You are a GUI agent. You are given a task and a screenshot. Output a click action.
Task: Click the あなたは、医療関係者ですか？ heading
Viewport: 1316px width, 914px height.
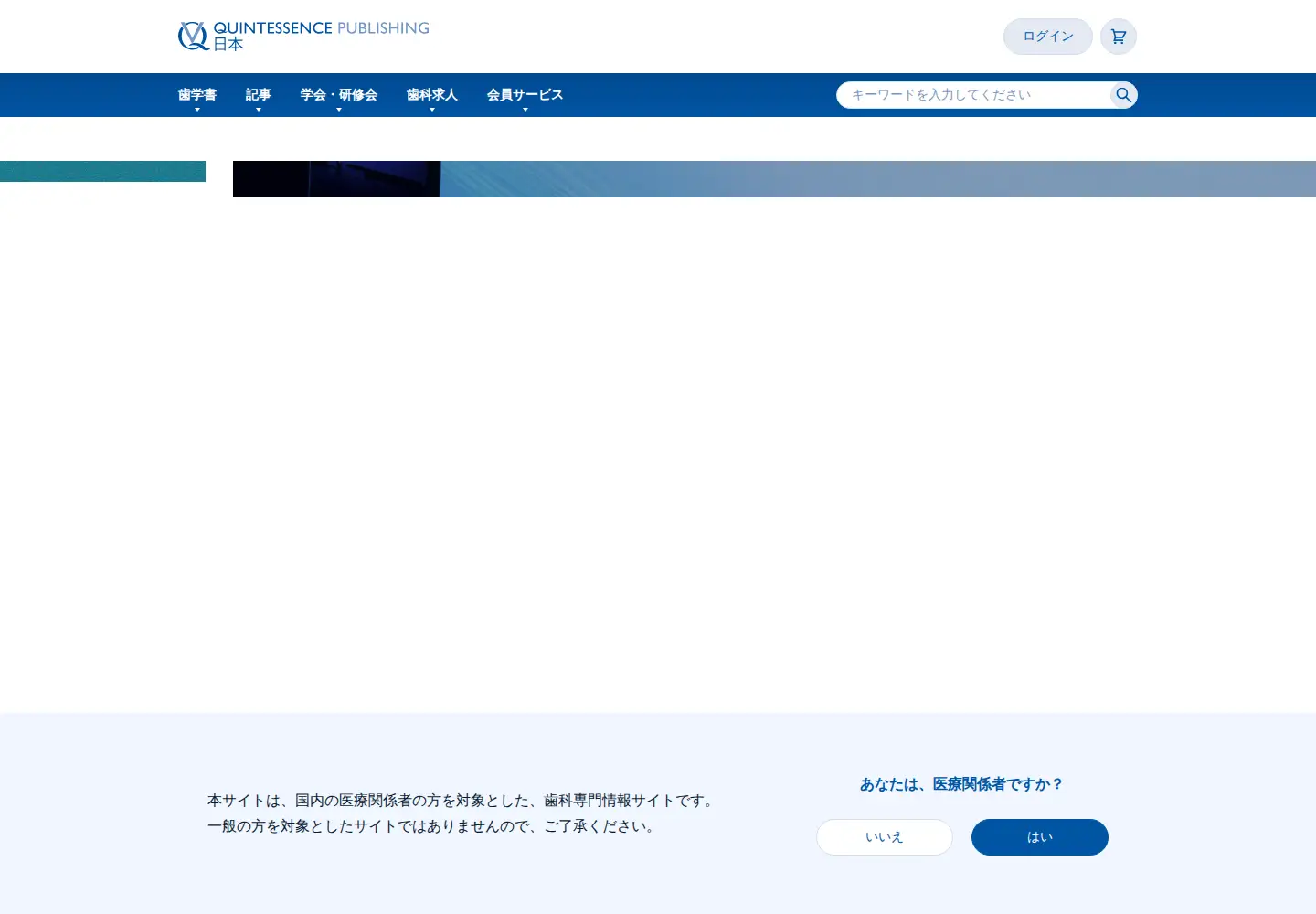962,784
